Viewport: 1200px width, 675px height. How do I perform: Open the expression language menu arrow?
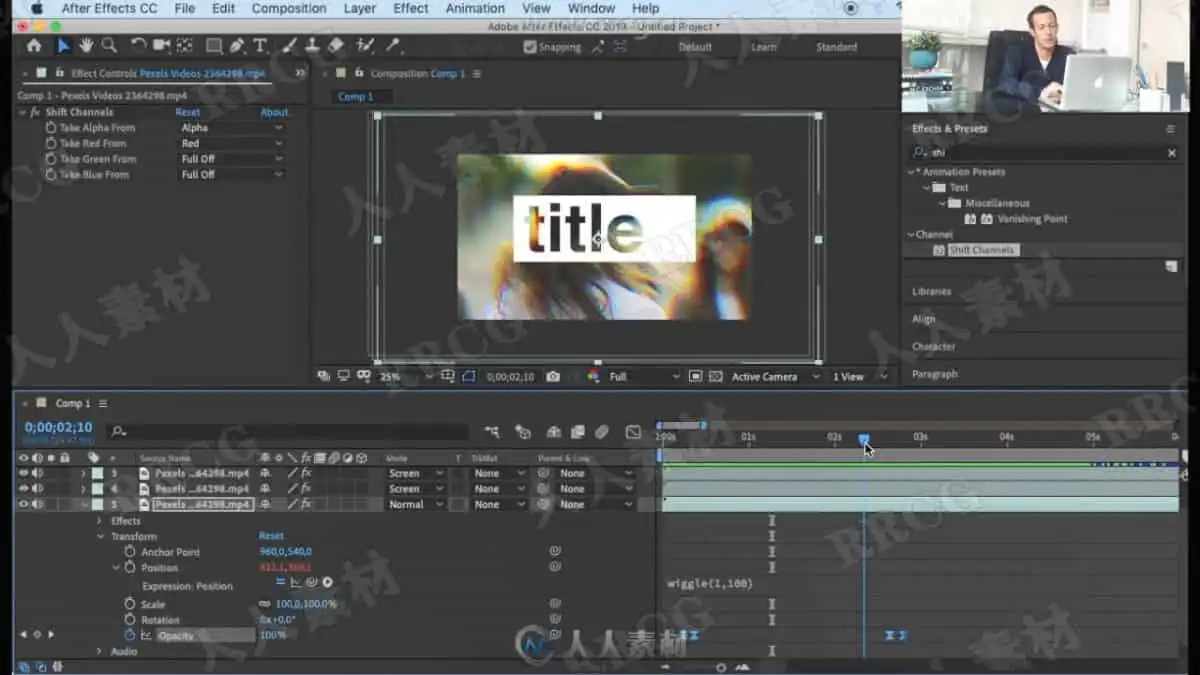pos(327,582)
